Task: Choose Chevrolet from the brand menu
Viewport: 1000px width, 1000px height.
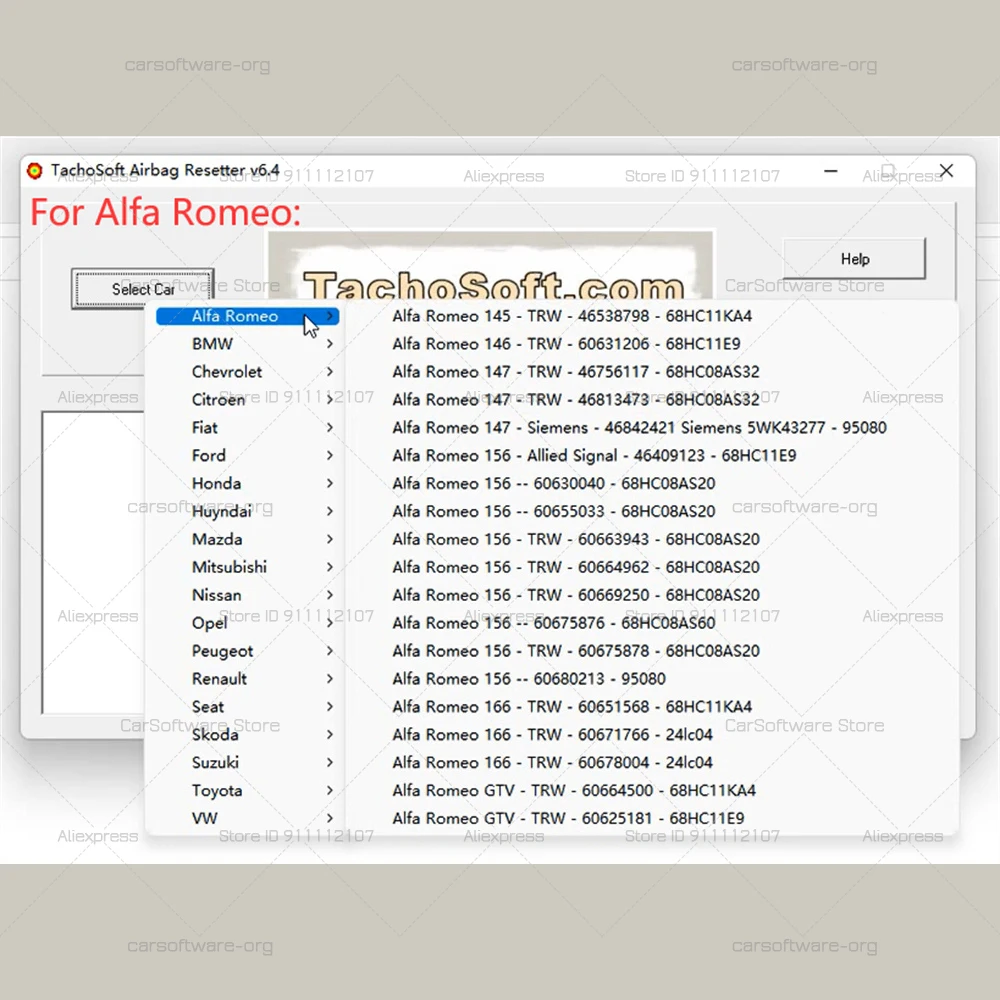Action: 247,372
